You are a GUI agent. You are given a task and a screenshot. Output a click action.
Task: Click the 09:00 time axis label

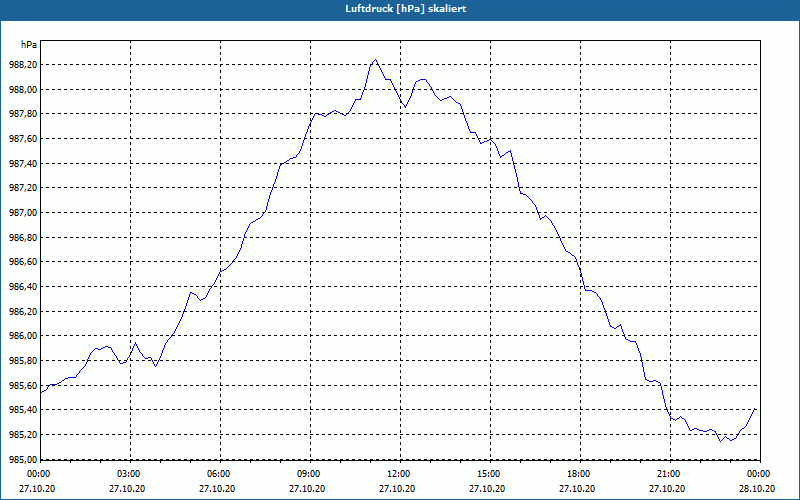pyautogui.click(x=310, y=474)
